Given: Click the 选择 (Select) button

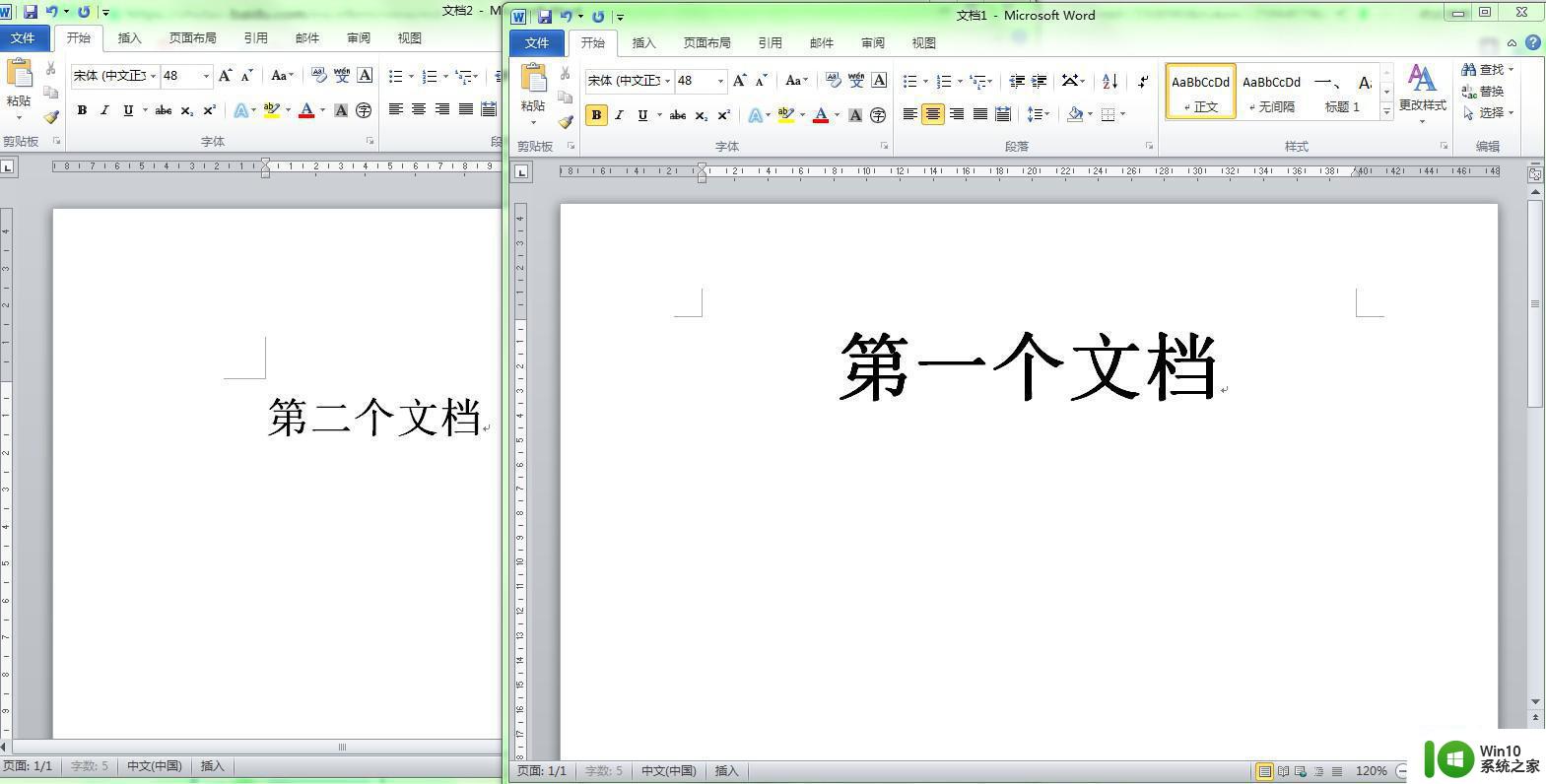Looking at the screenshot, I should click(x=1488, y=112).
